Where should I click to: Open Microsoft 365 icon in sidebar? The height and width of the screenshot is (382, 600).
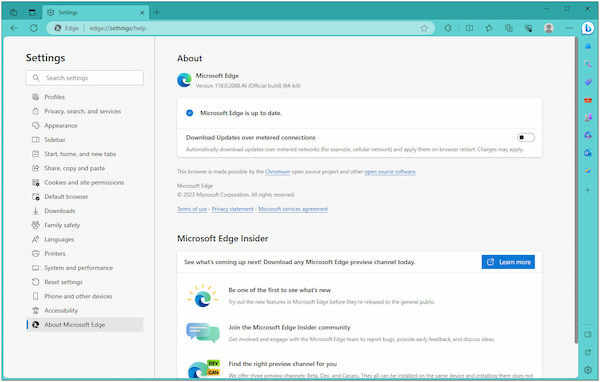(x=588, y=135)
